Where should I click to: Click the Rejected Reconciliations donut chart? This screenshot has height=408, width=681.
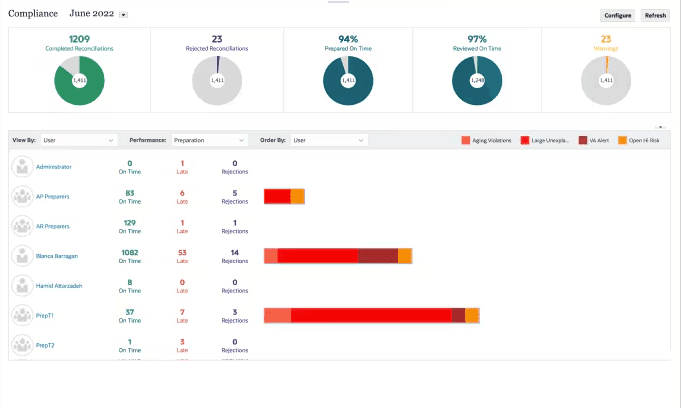[x=216, y=80]
